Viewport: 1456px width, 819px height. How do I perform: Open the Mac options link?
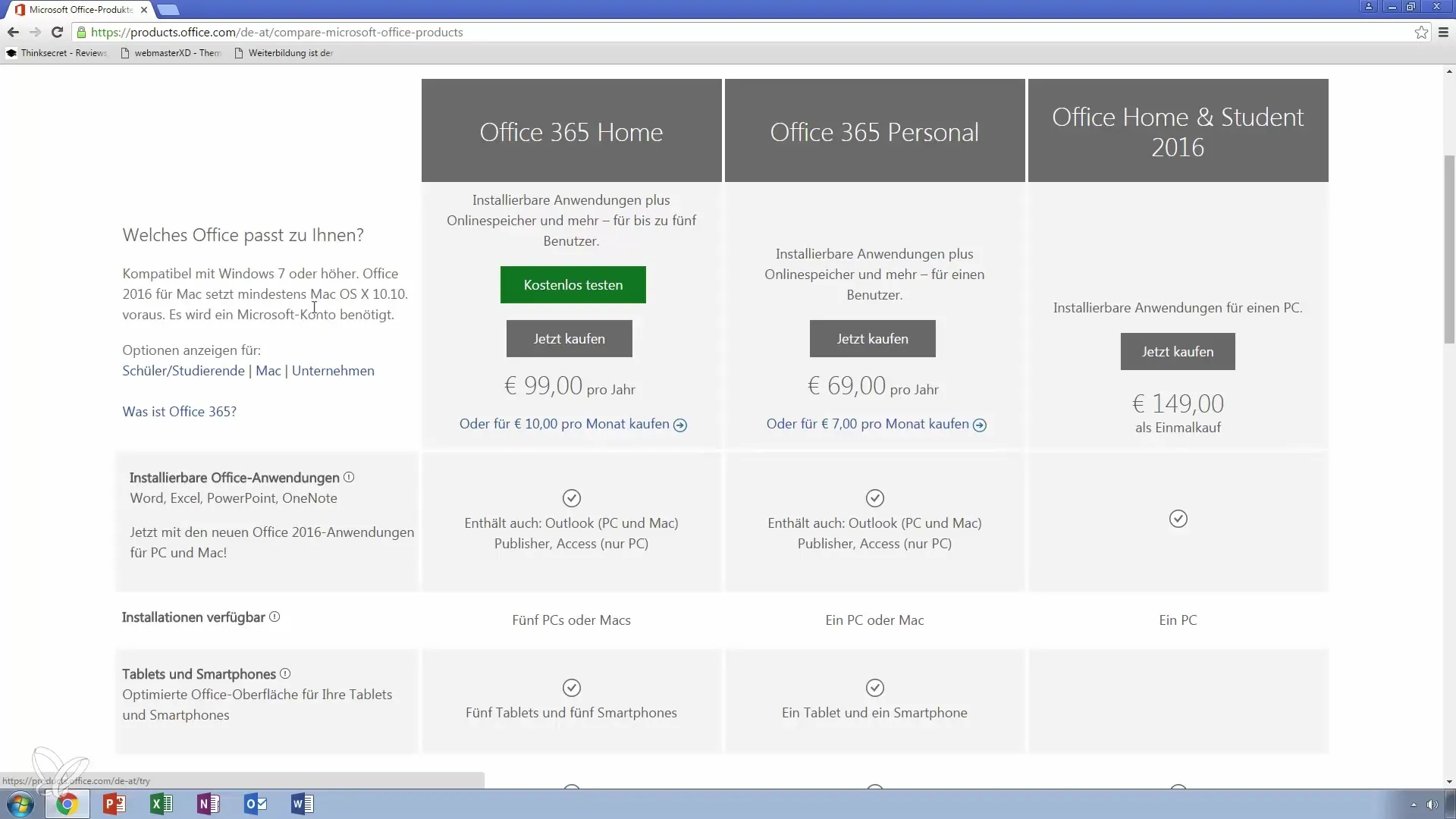(x=268, y=371)
